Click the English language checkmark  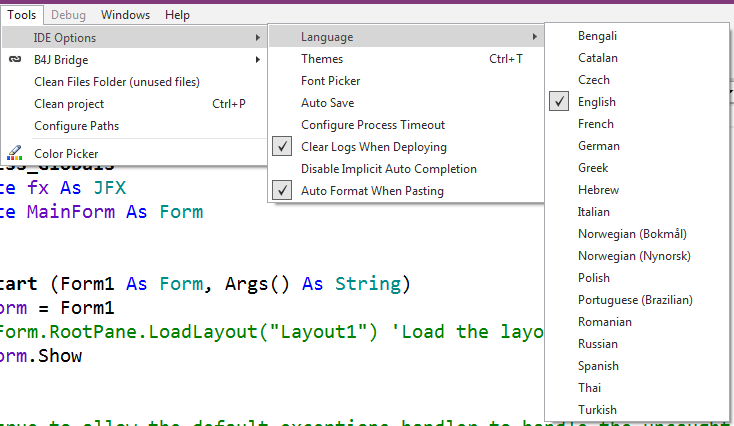[x=559, y=102]
